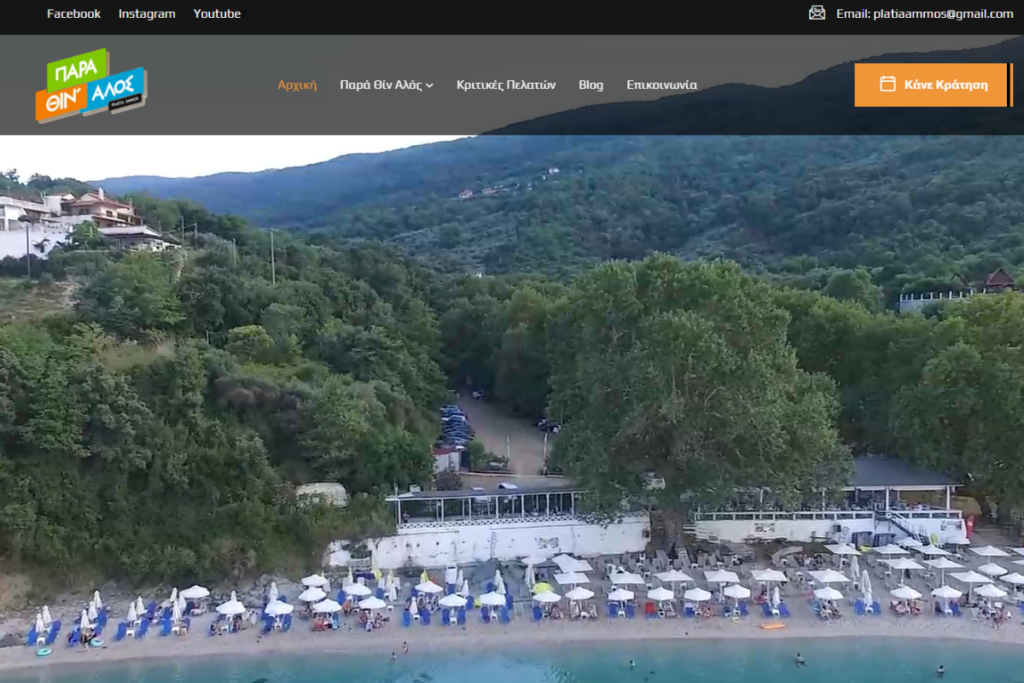Expand the chevron beside Παρά Θίν Αλός

(x=430, y=86)
